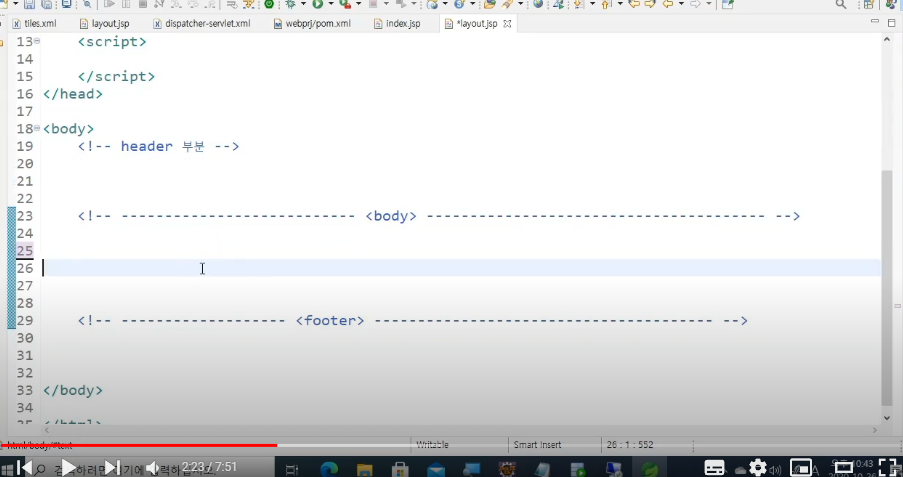This screenshot has height=477, width=903.
Task: Maximize the editor area
Action: point(891,23)
